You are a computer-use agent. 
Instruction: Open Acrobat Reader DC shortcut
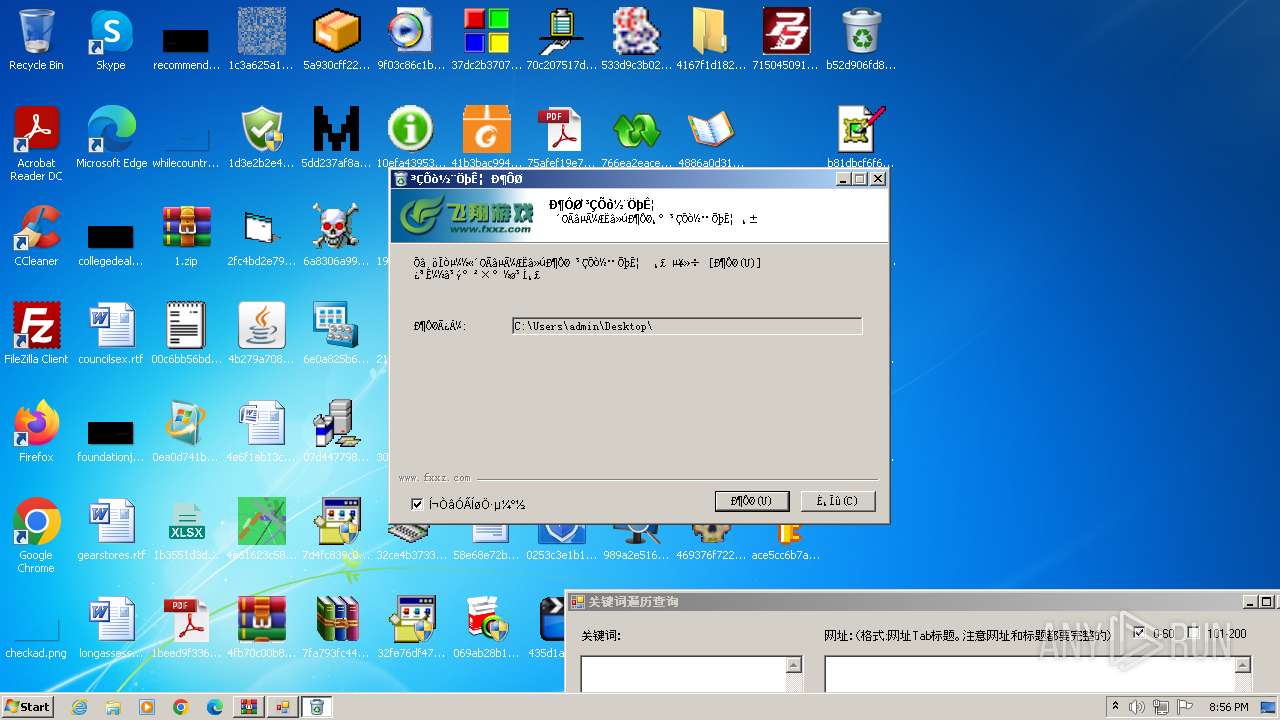36,143
